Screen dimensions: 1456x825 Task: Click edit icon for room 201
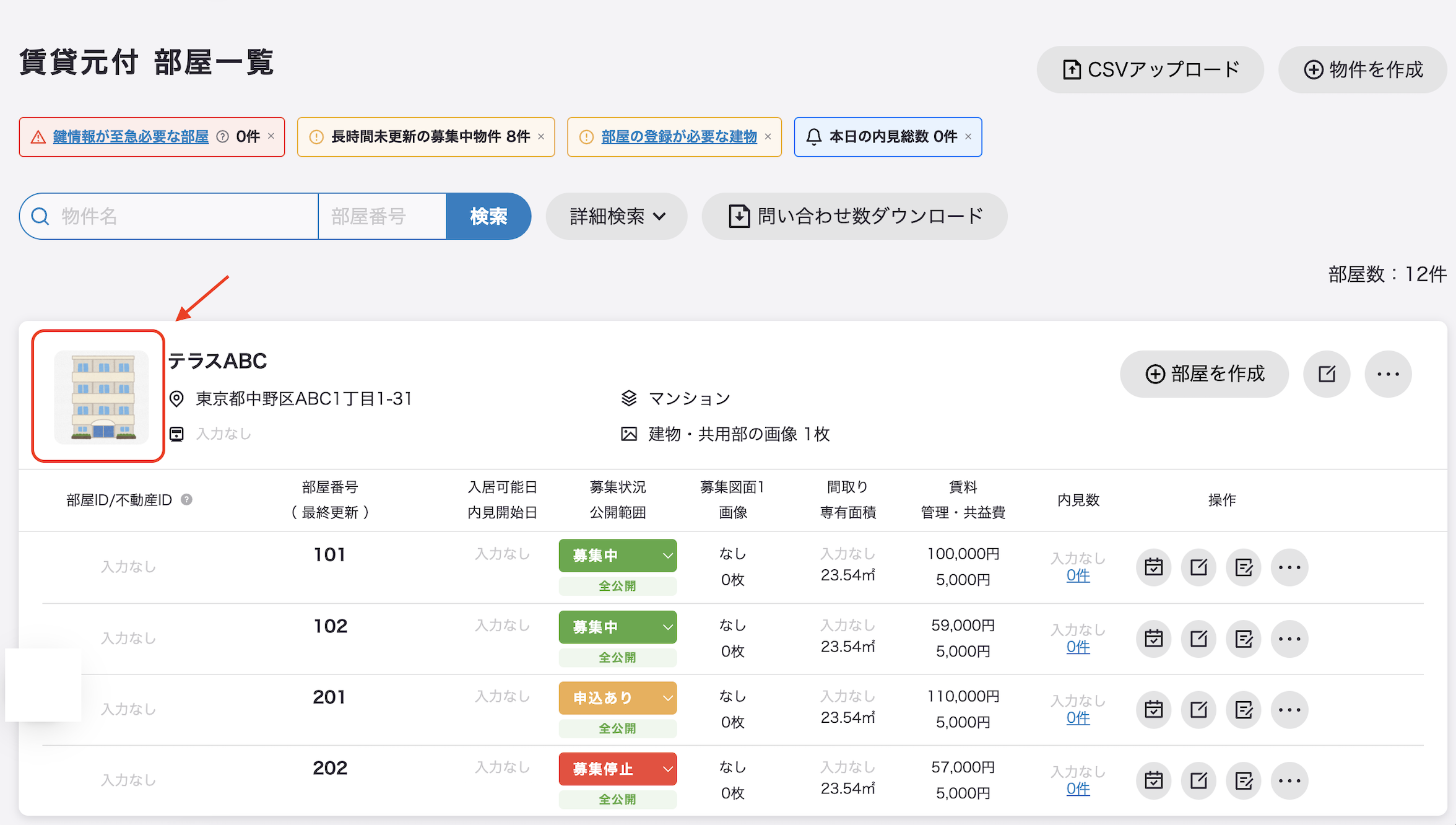tap(1198, 709)
